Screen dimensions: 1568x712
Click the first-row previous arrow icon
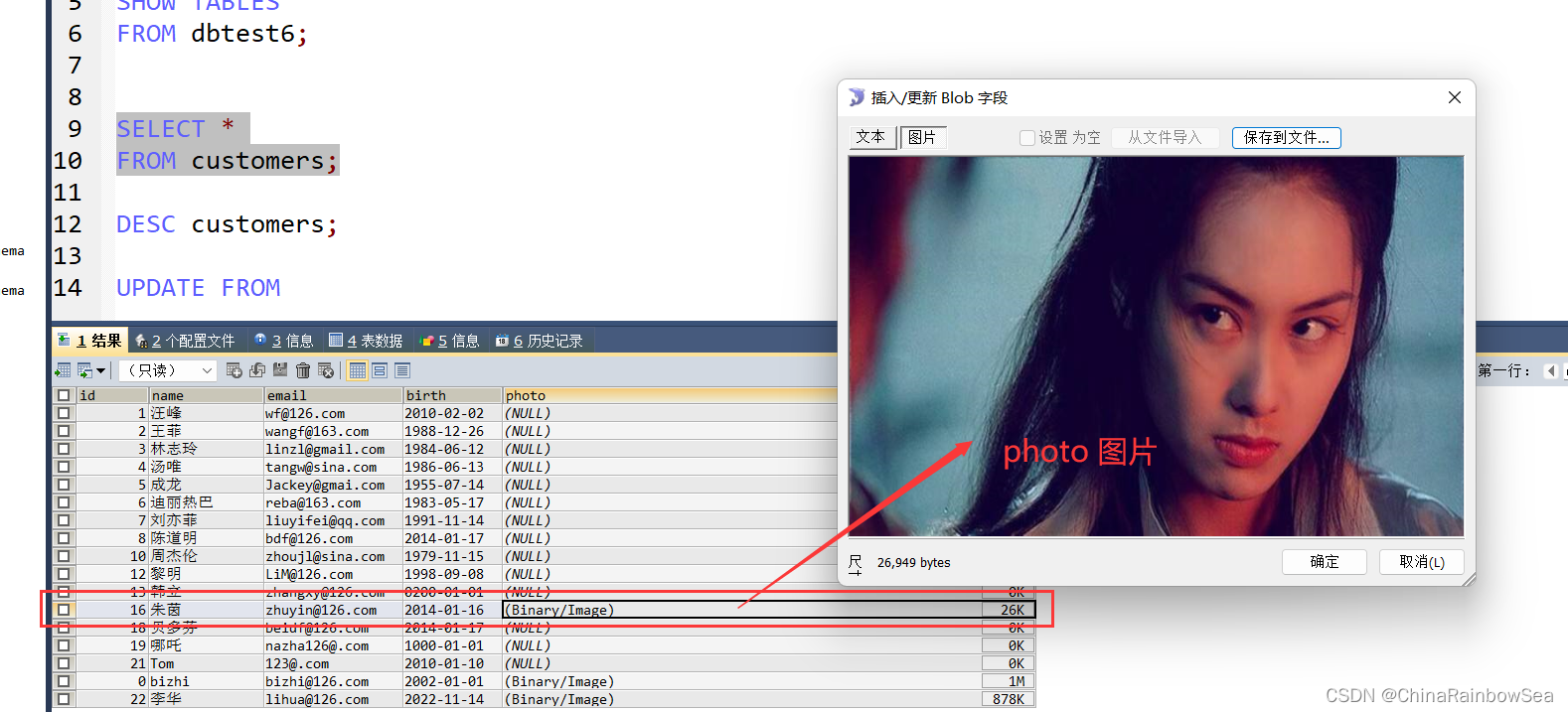(x=1550, y=370)
